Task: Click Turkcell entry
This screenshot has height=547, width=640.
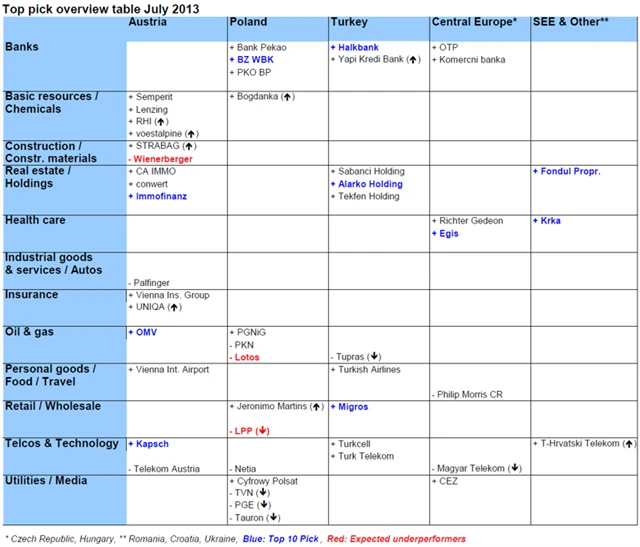Action: point(351,444)
